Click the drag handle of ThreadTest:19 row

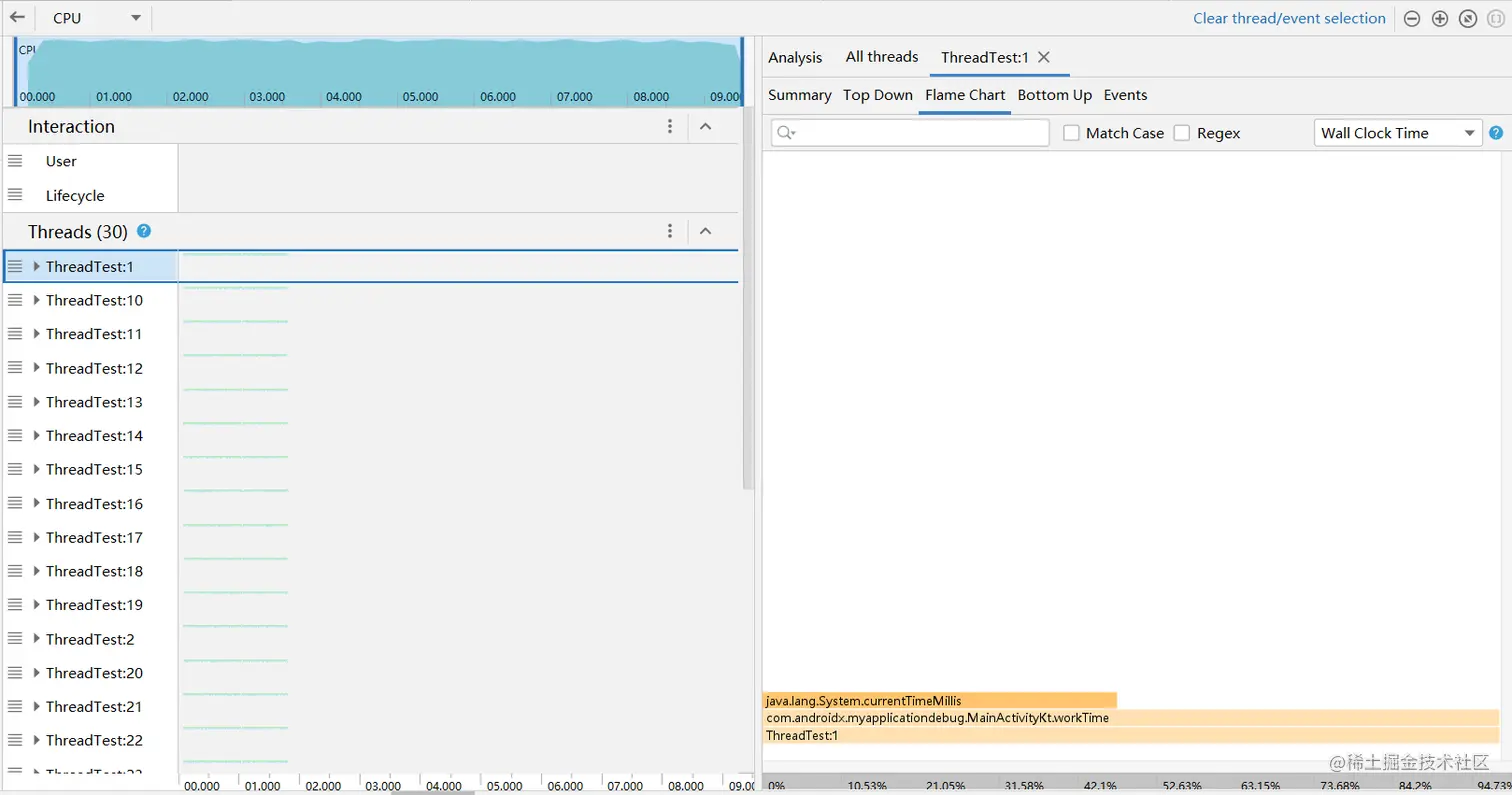pyautogui.click(x=15, y=604)
